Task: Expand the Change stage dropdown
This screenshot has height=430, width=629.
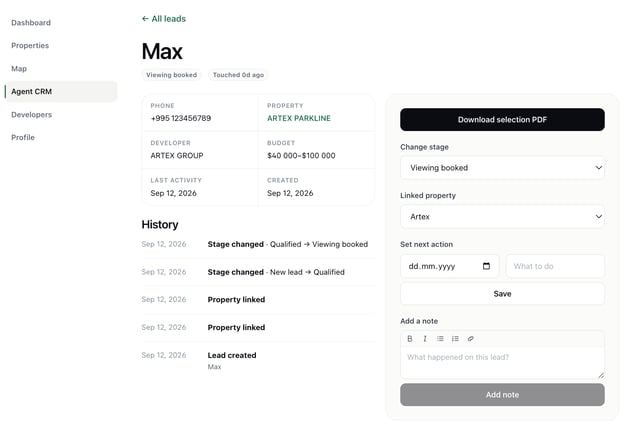Action: click(x=502, y=168)
